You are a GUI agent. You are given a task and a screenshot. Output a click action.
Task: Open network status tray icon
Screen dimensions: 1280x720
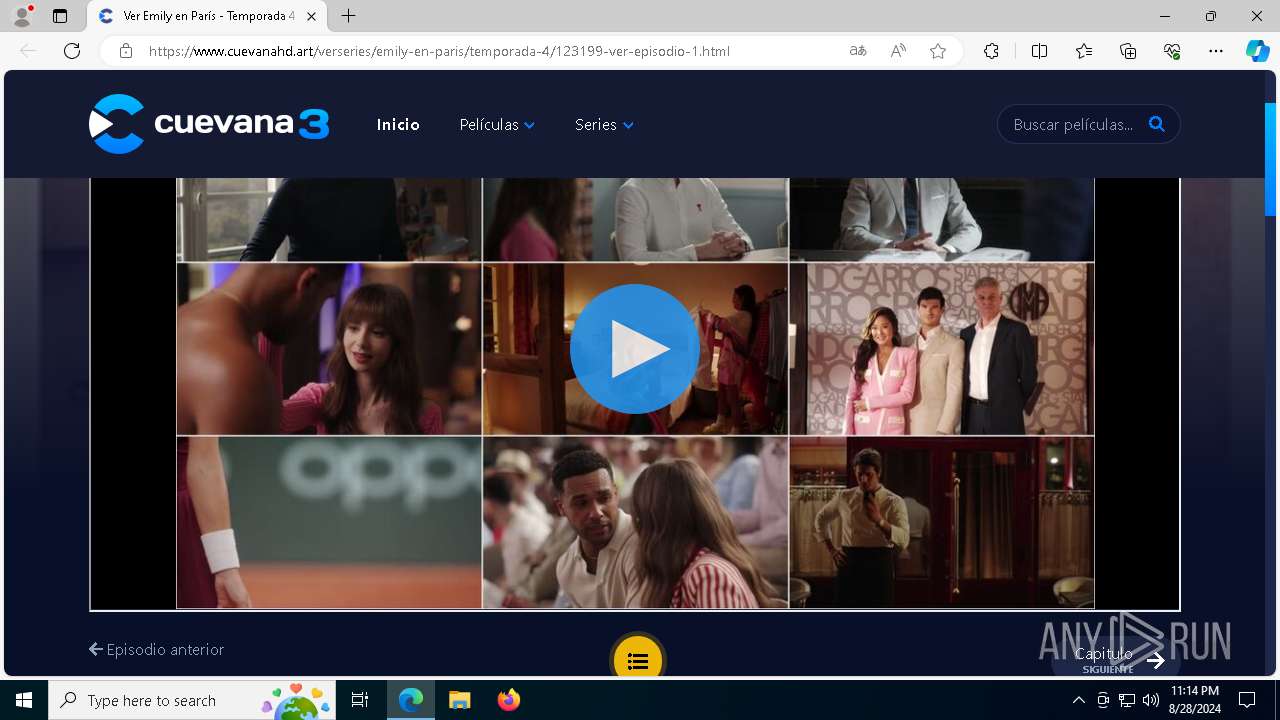[1127, 700]
